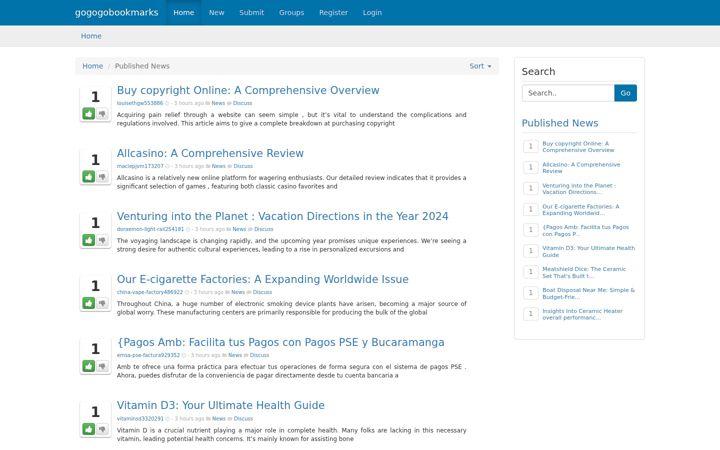
Task: Open sidebar link 'Vitamin D3: Your Ultimate Health Guide'
Action: tap(589, 252)
